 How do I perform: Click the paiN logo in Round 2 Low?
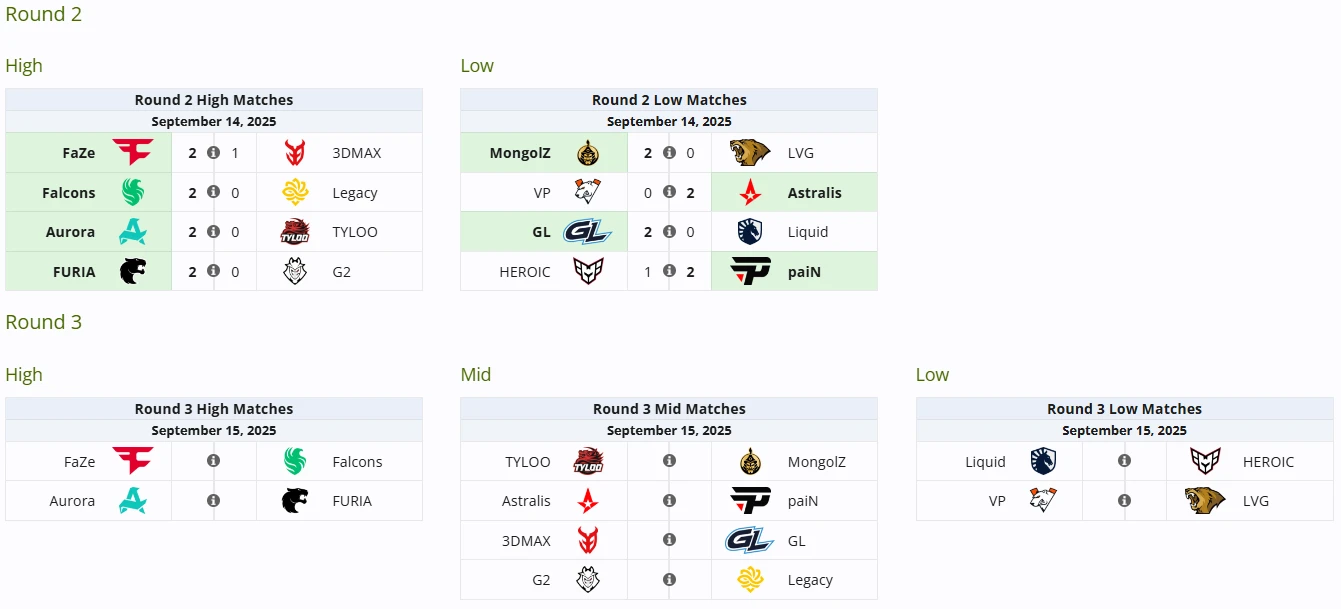[x=750, y=271]
